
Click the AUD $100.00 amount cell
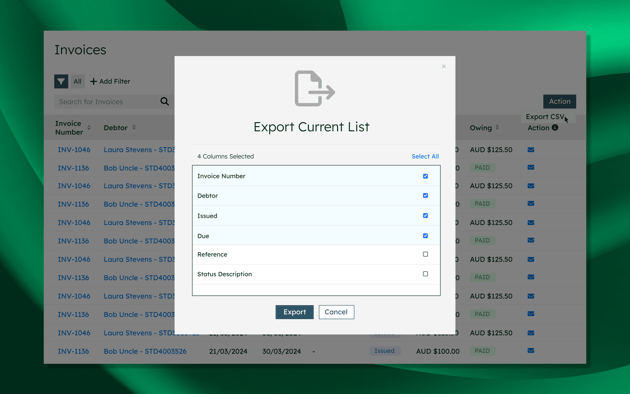[438, 351]
